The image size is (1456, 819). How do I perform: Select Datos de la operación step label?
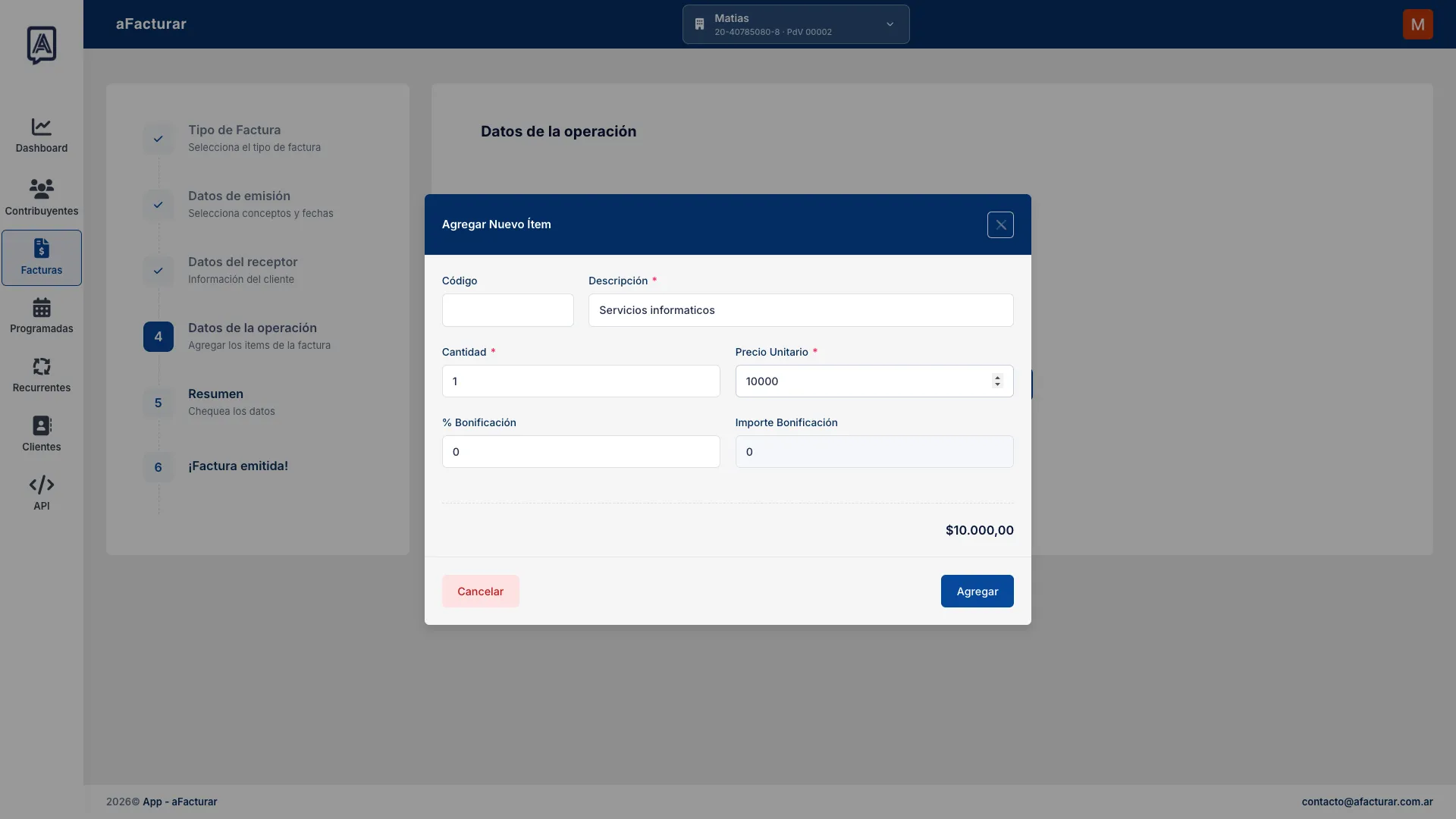tap(253, 328)
